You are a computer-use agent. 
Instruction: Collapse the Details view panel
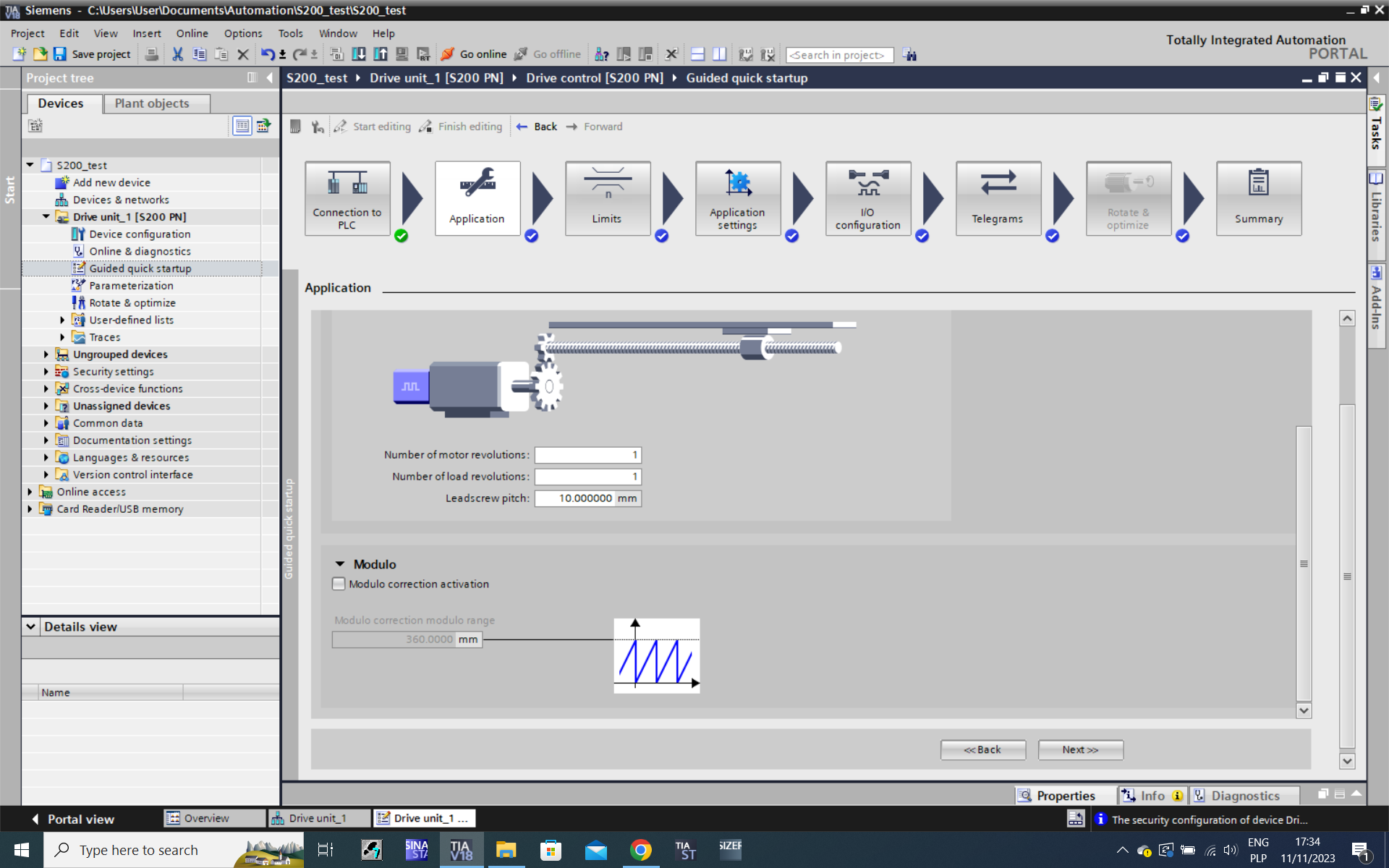pos(31,626)
